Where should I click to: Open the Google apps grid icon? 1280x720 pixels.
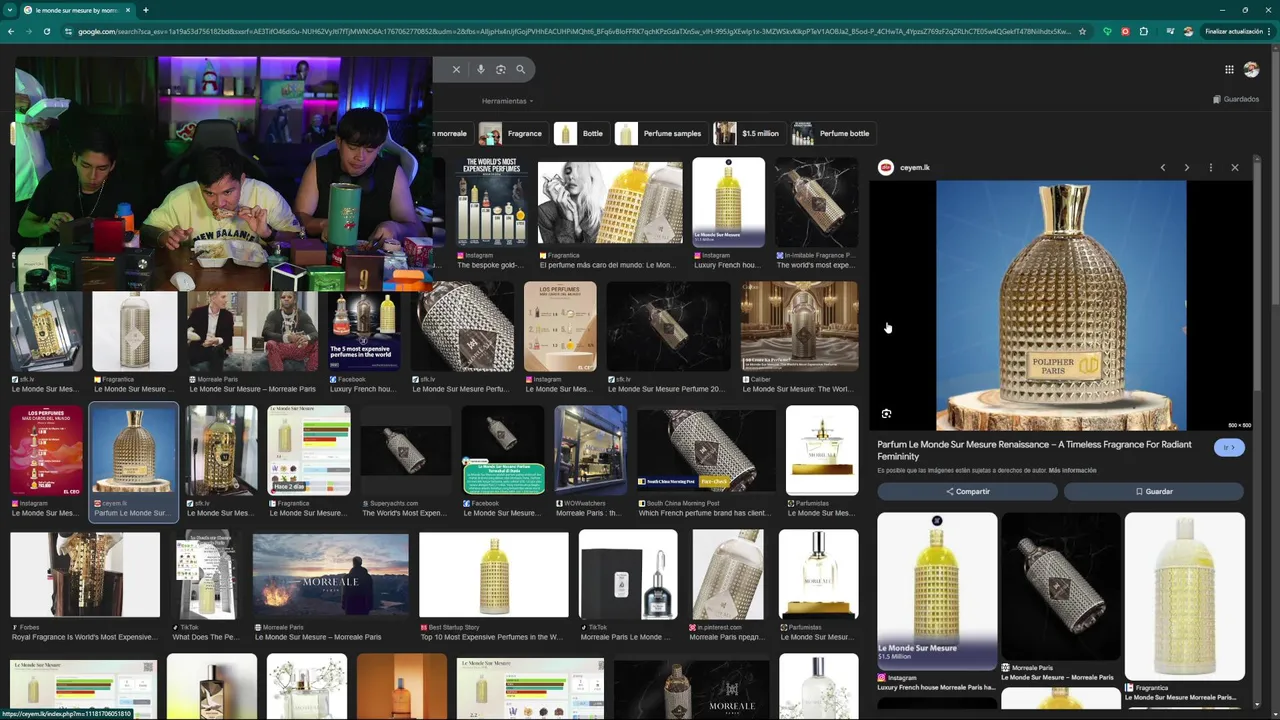1229,69
